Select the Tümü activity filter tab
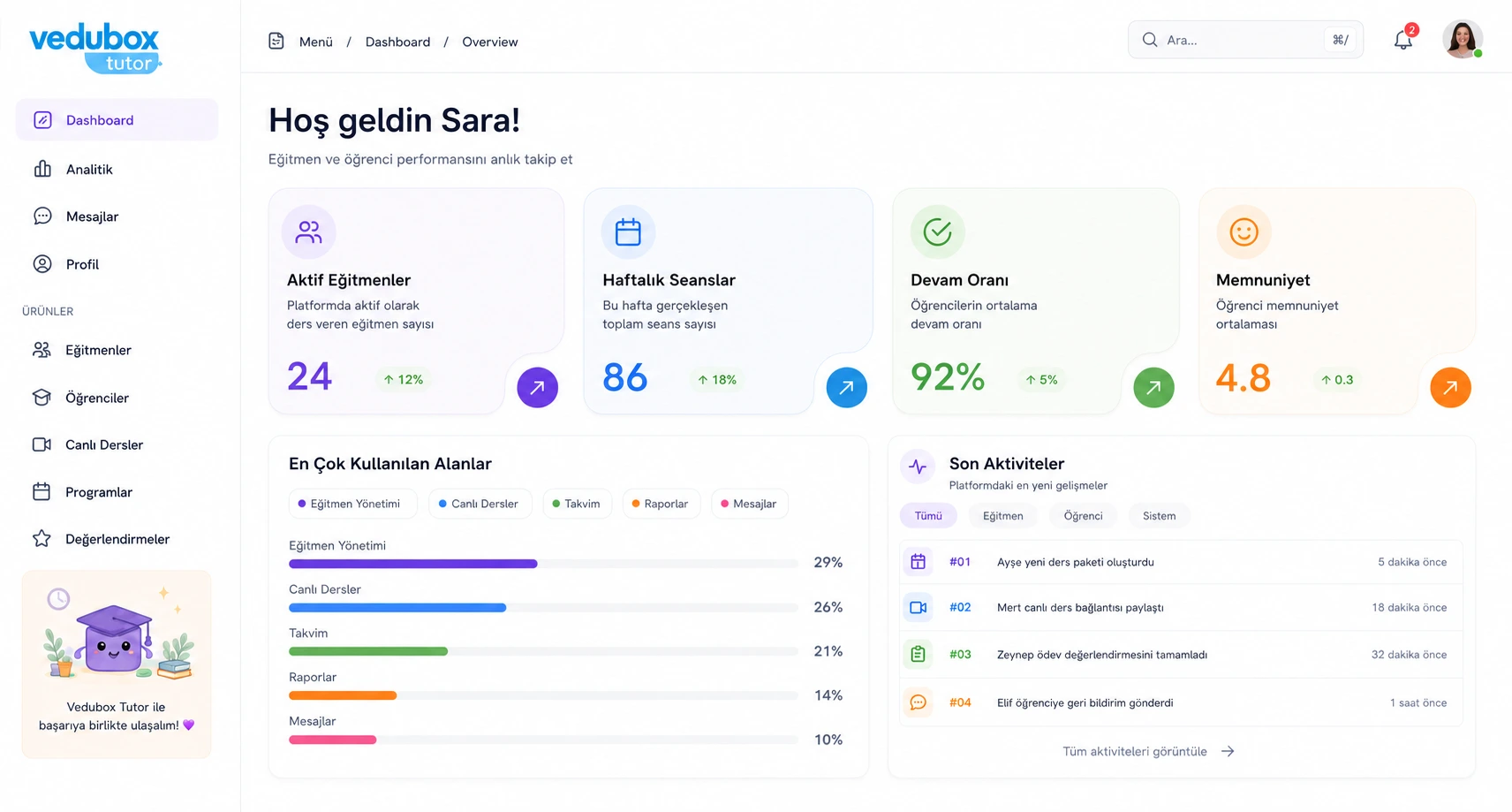 (x=928, y=516)
